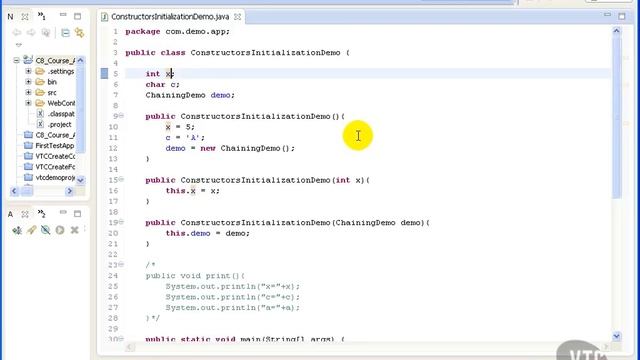Click the Navigator back arrow icon
The width and height of the screenshot is (640, 360).
(17, 33)
